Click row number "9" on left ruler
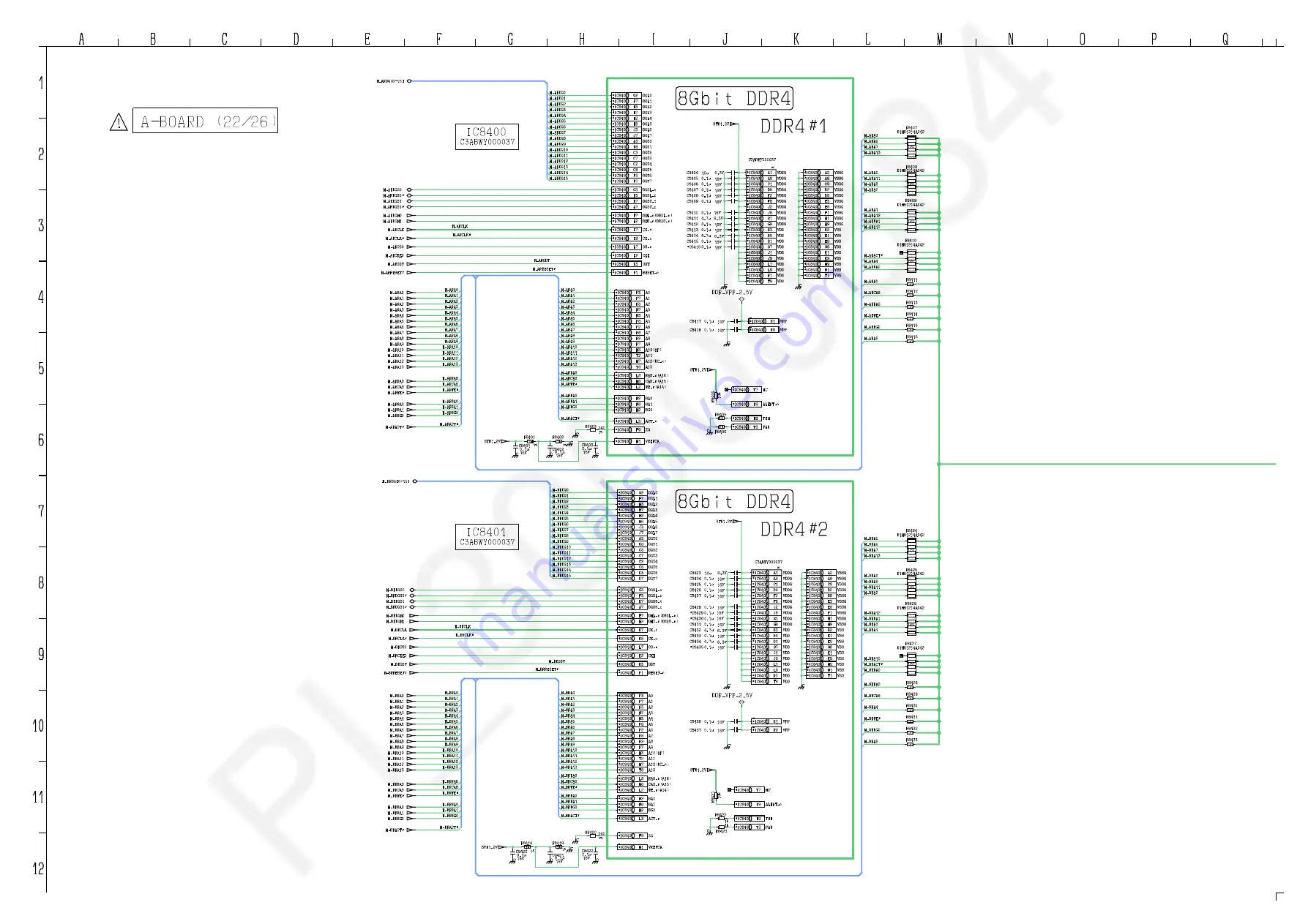Screen dimensions: 1308x924 pos(41,654)
